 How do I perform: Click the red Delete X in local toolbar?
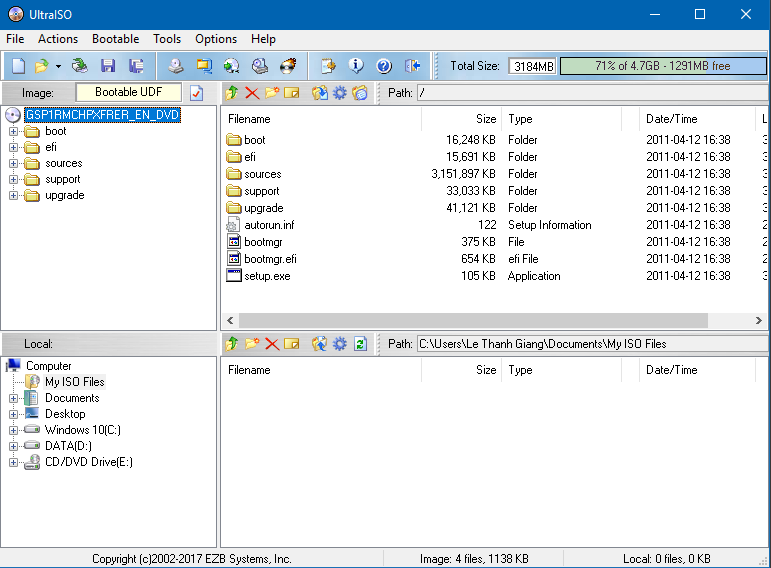tap(272, 344)
